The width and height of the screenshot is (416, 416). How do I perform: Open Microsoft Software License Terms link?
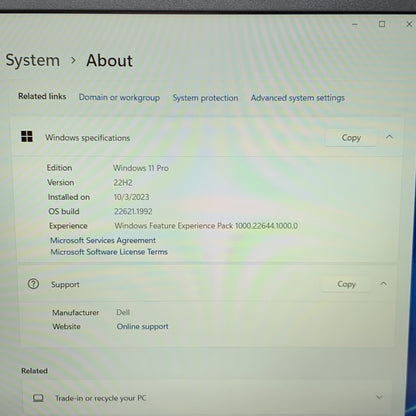(x=109, y=252)
